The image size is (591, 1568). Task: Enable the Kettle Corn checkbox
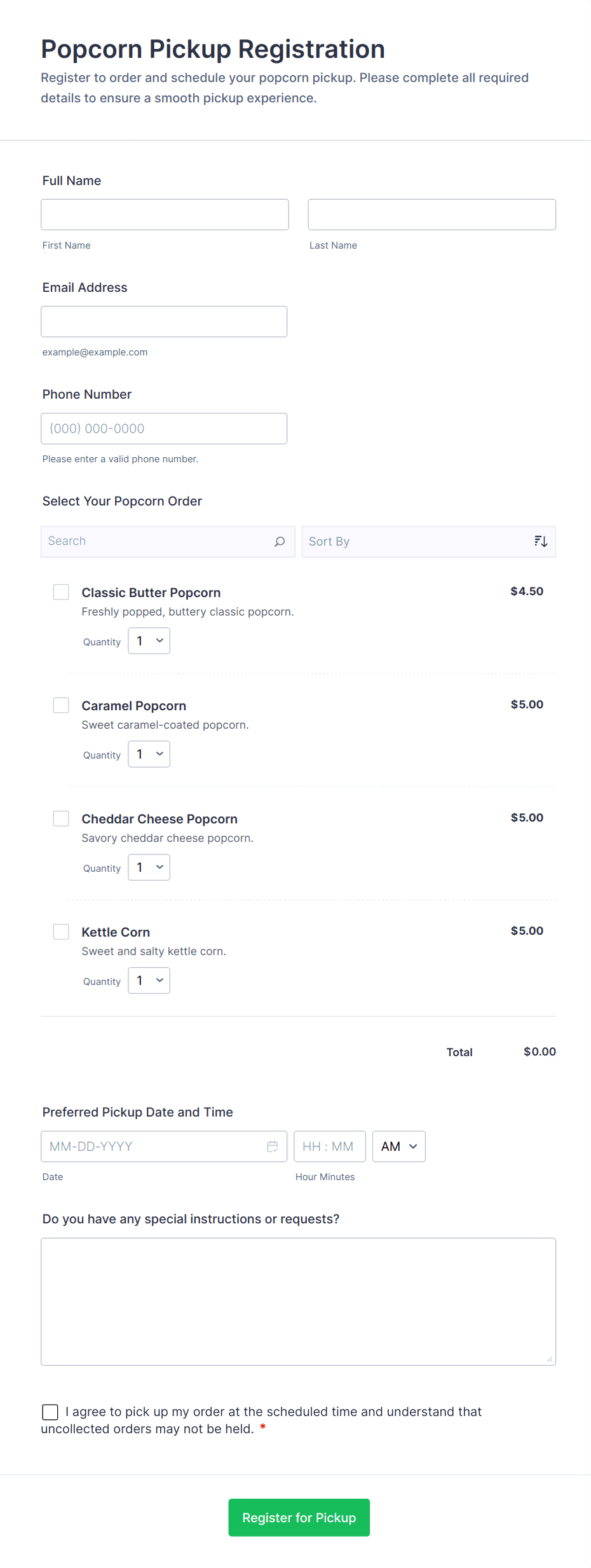(x=61, y=932)
